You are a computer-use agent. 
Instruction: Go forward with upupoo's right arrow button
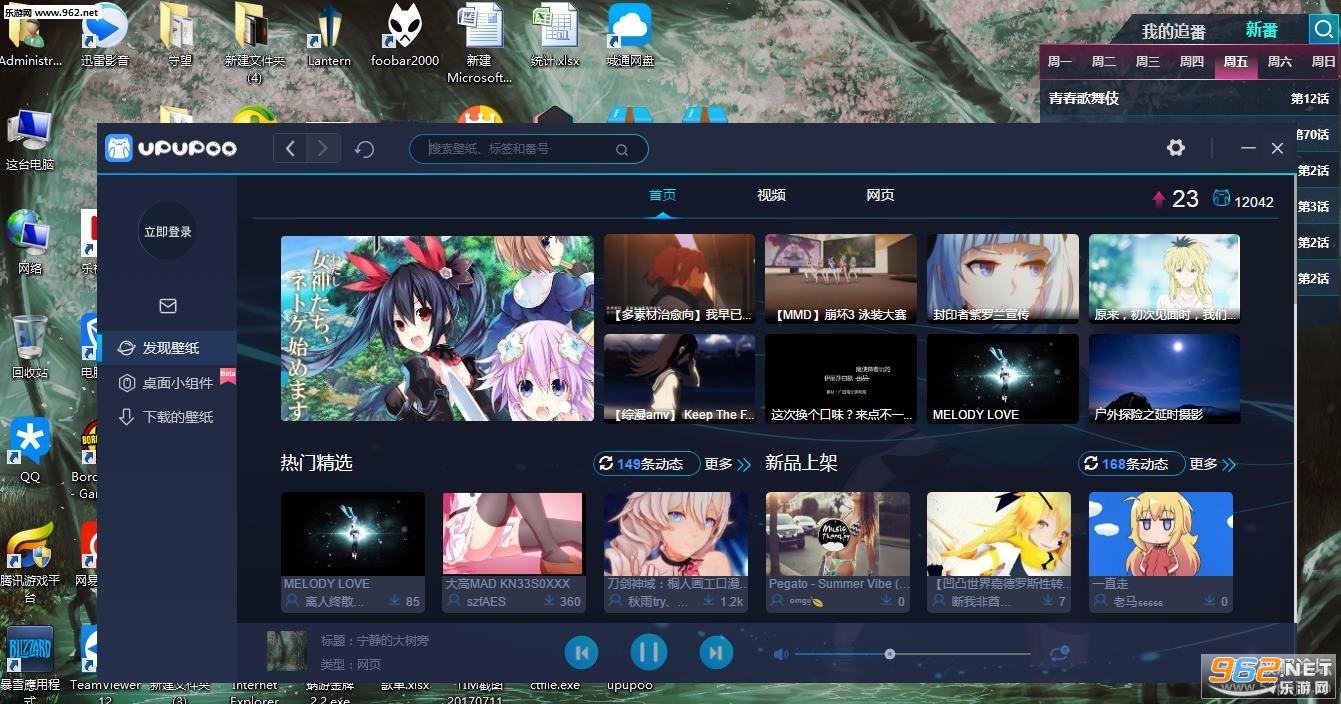323,149
